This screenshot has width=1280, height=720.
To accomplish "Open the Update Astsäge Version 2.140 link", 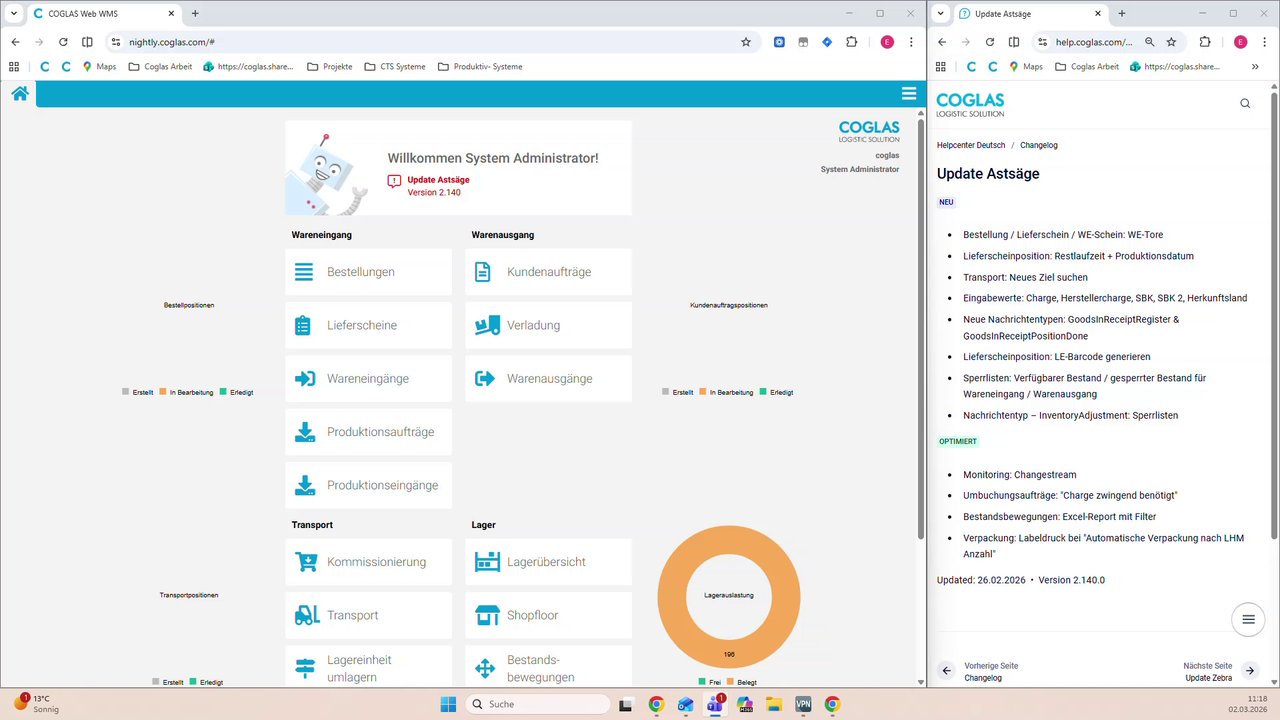I will click(x=438, y=186).
